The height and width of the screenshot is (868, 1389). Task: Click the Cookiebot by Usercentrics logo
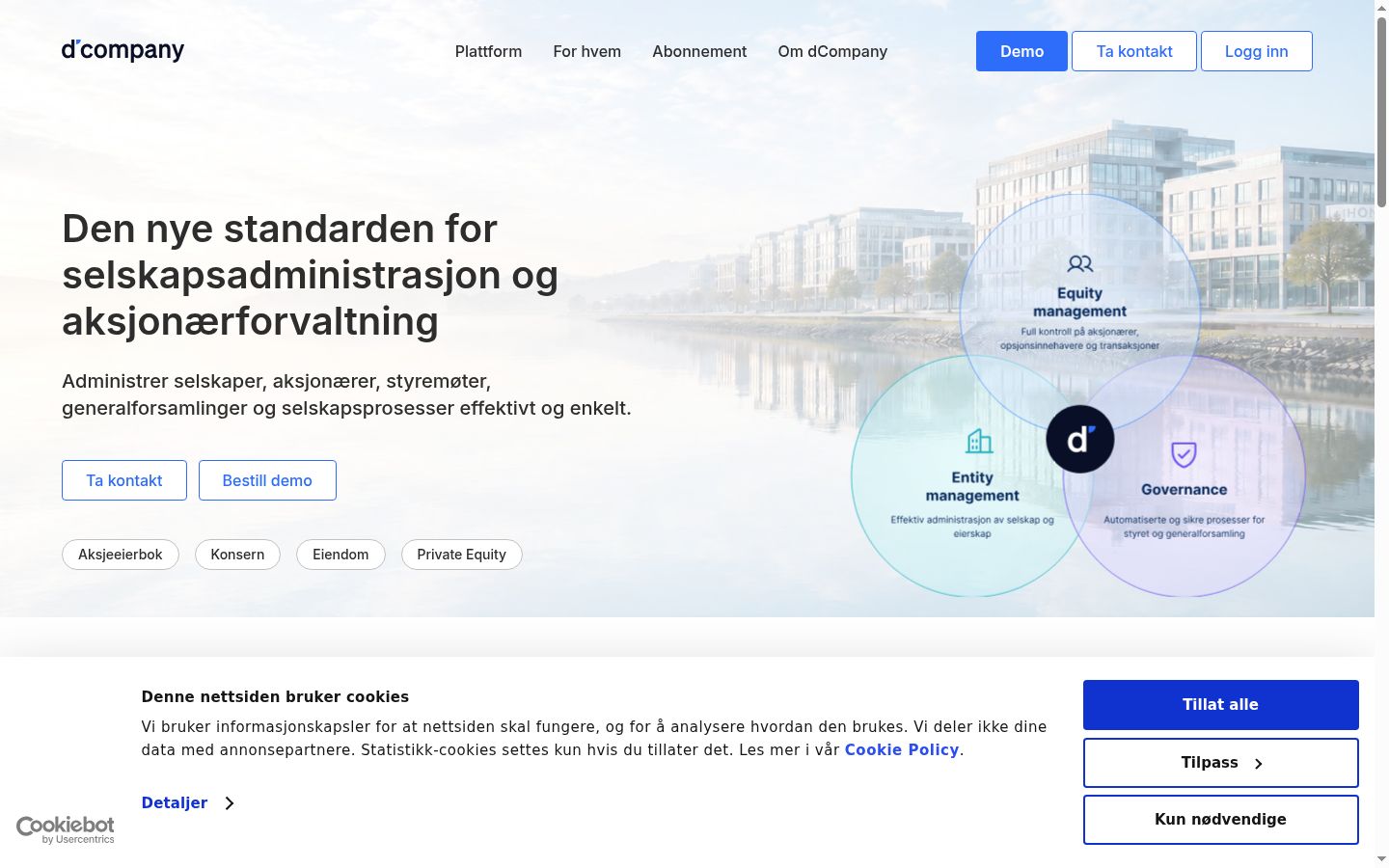[x=66, y=829]
